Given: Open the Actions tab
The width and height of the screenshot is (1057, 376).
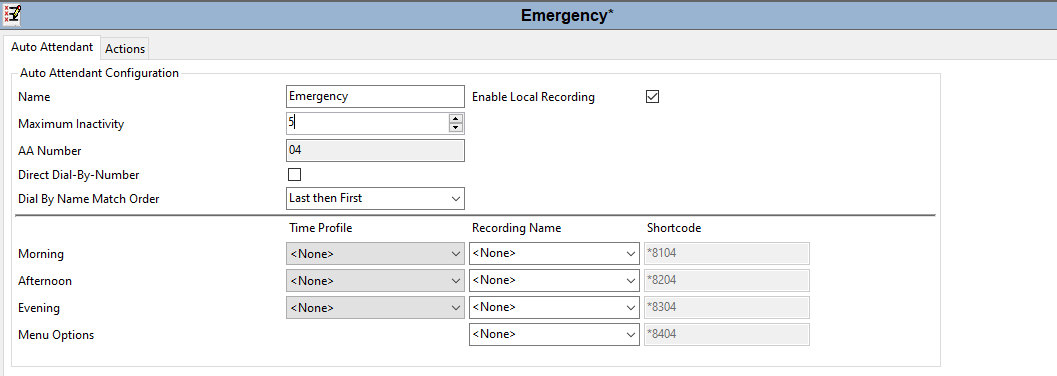Looking at the screenshot, I should pyautogui.click(x=125, y=49).
